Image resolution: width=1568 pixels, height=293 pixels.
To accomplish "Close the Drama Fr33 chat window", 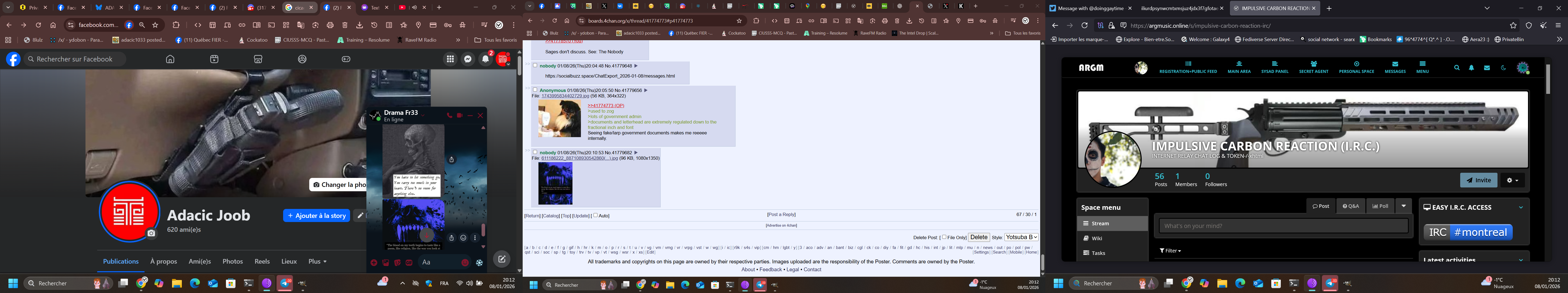I will click(x=480, y=116).
